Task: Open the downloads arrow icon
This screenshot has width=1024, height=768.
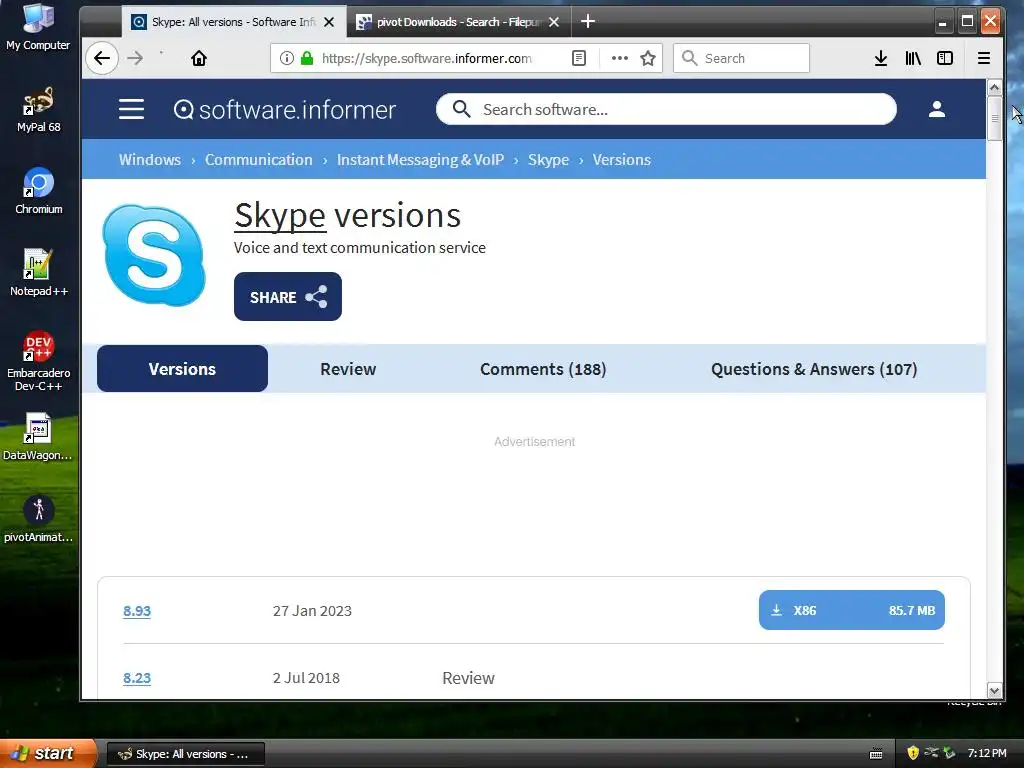Action: [x=881, y=58]
